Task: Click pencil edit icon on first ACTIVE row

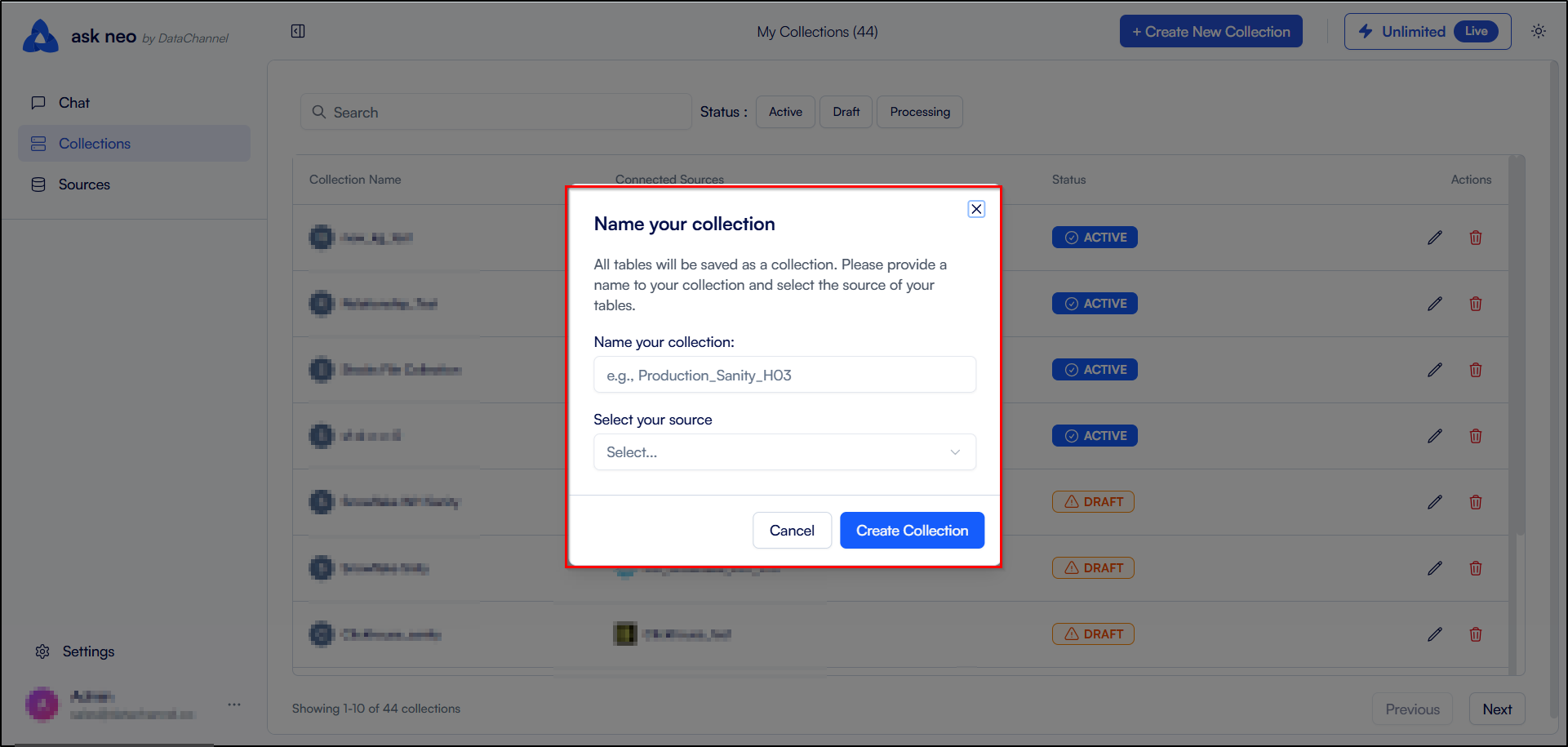Action: (1435, 238)
